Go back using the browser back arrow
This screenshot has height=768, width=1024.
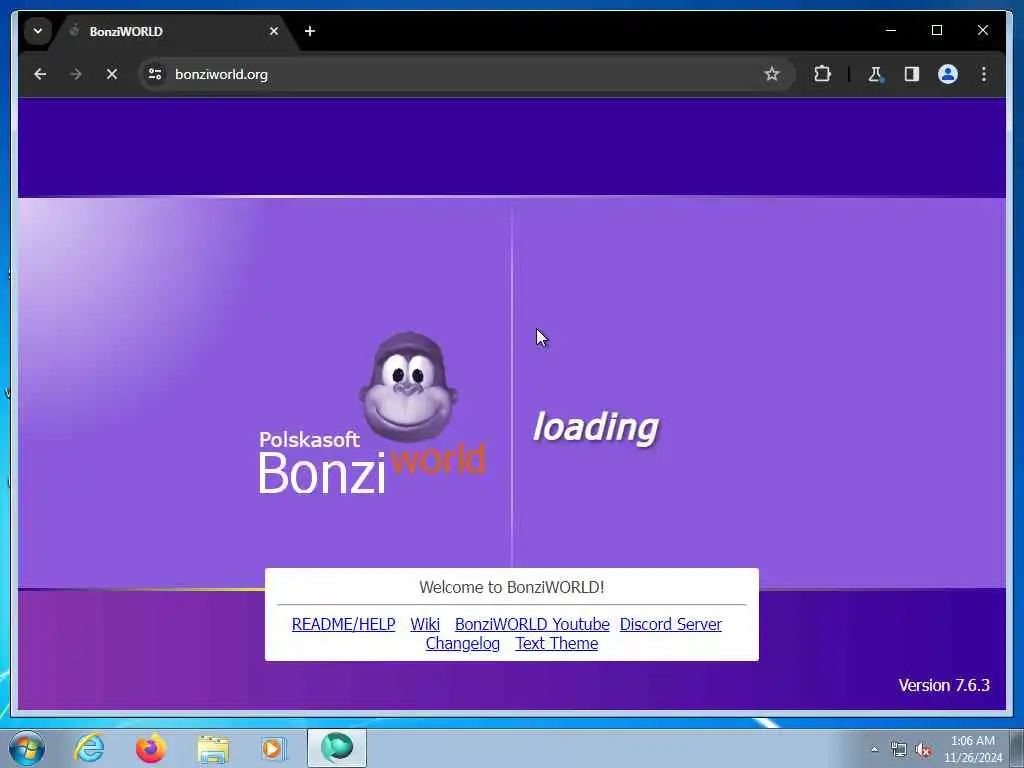tap(40, 74)
